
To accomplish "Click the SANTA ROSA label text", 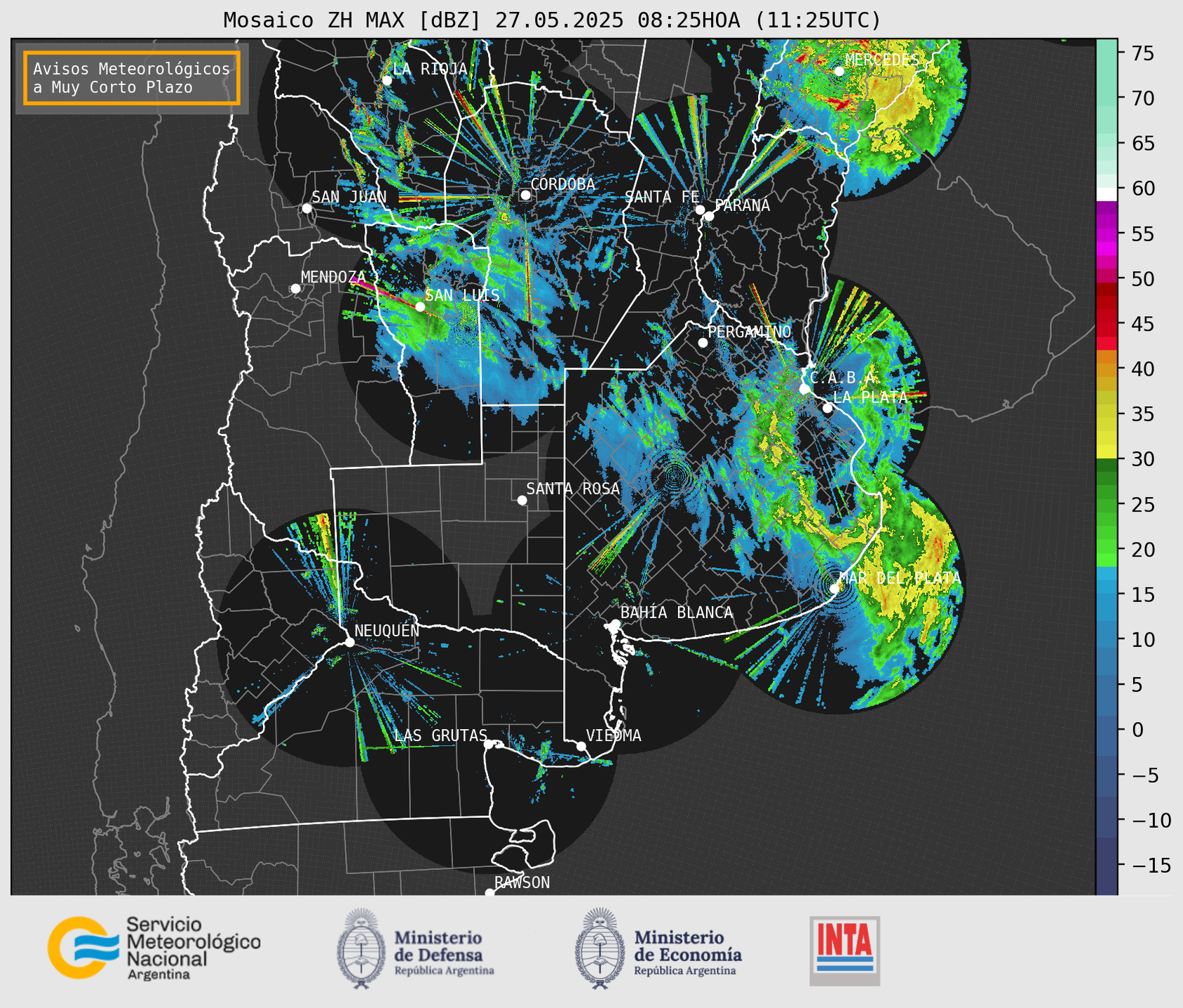I will point(573,489).
